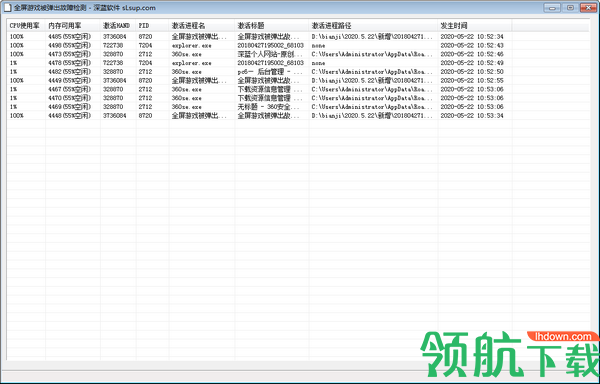This screenshot has height=384, width=600.
Task: Select the memory cell 4469 (55%空闲)
Action: click(70, 107)
